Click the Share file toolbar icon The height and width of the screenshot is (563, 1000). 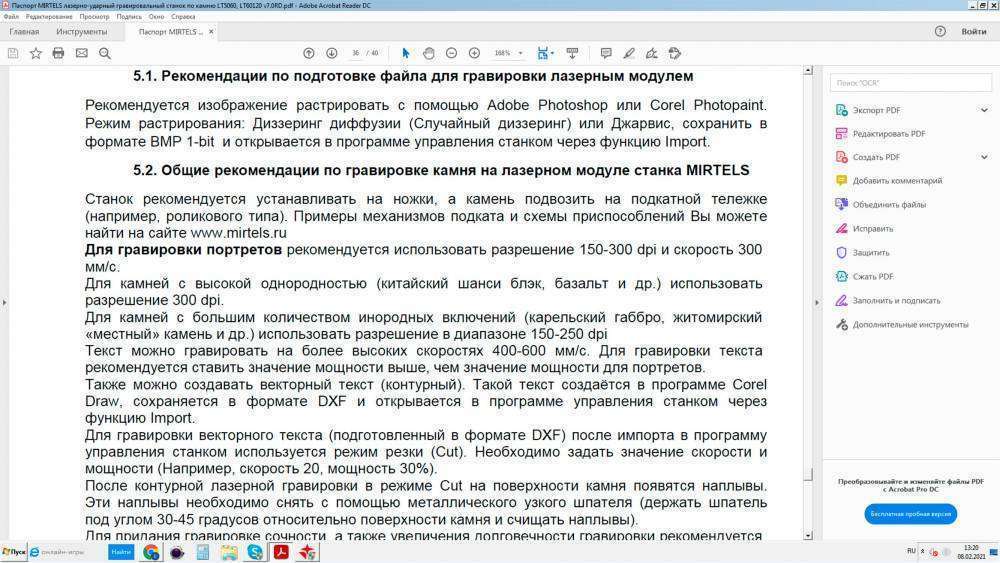coord(675,54)
